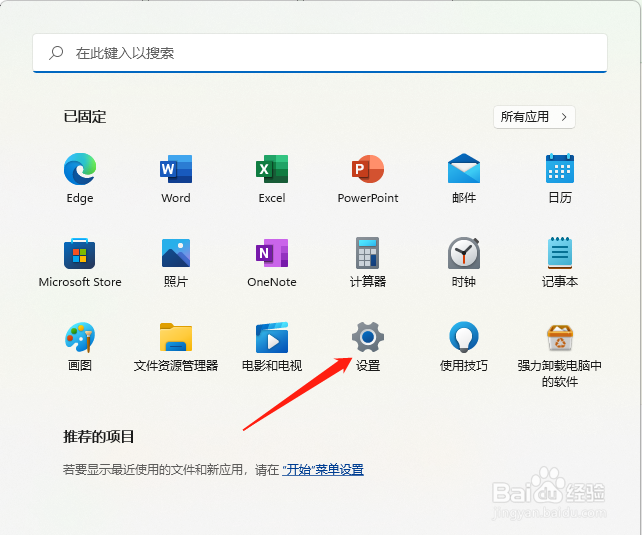Open the 计算器 calculator app
The width and height of the screenshot is (642, 535).
(x=368, y=253)
